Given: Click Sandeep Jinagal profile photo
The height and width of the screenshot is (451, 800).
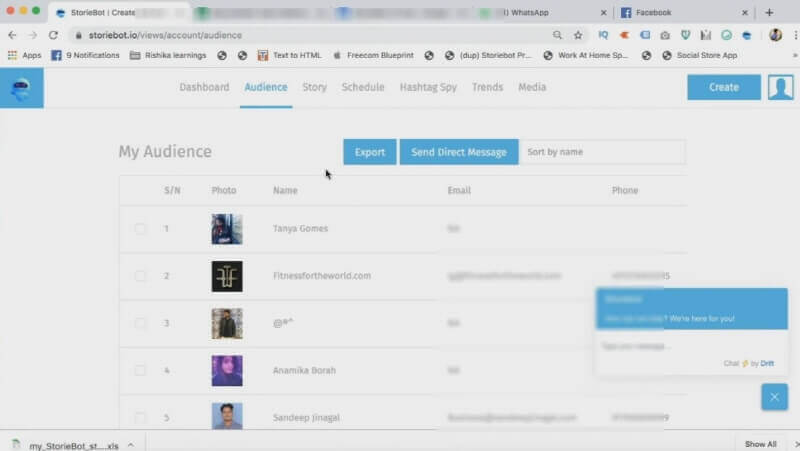Looking at the screenshot, I should [x=227, y=416].
